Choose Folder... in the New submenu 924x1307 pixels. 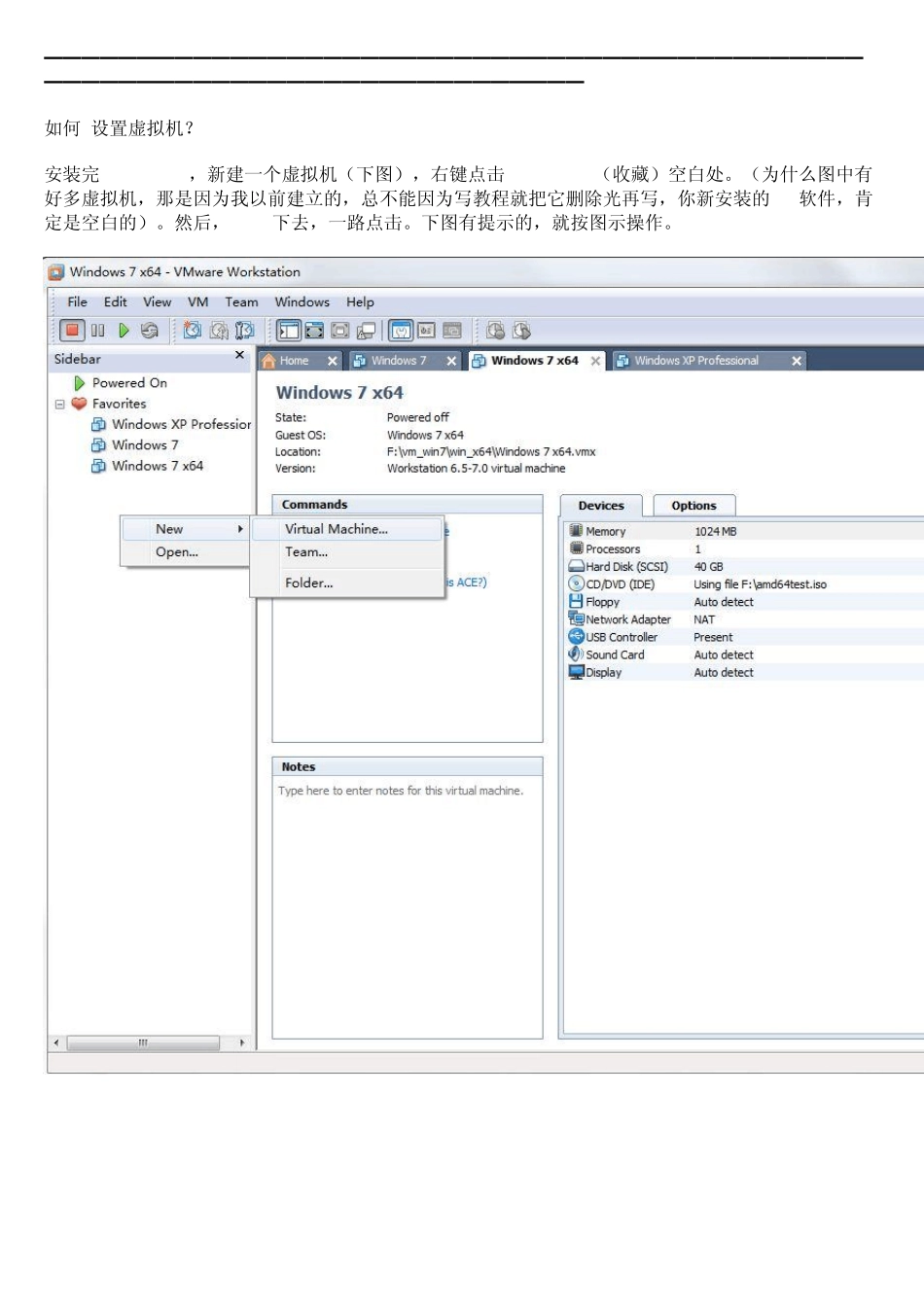(x=347, y=583)
